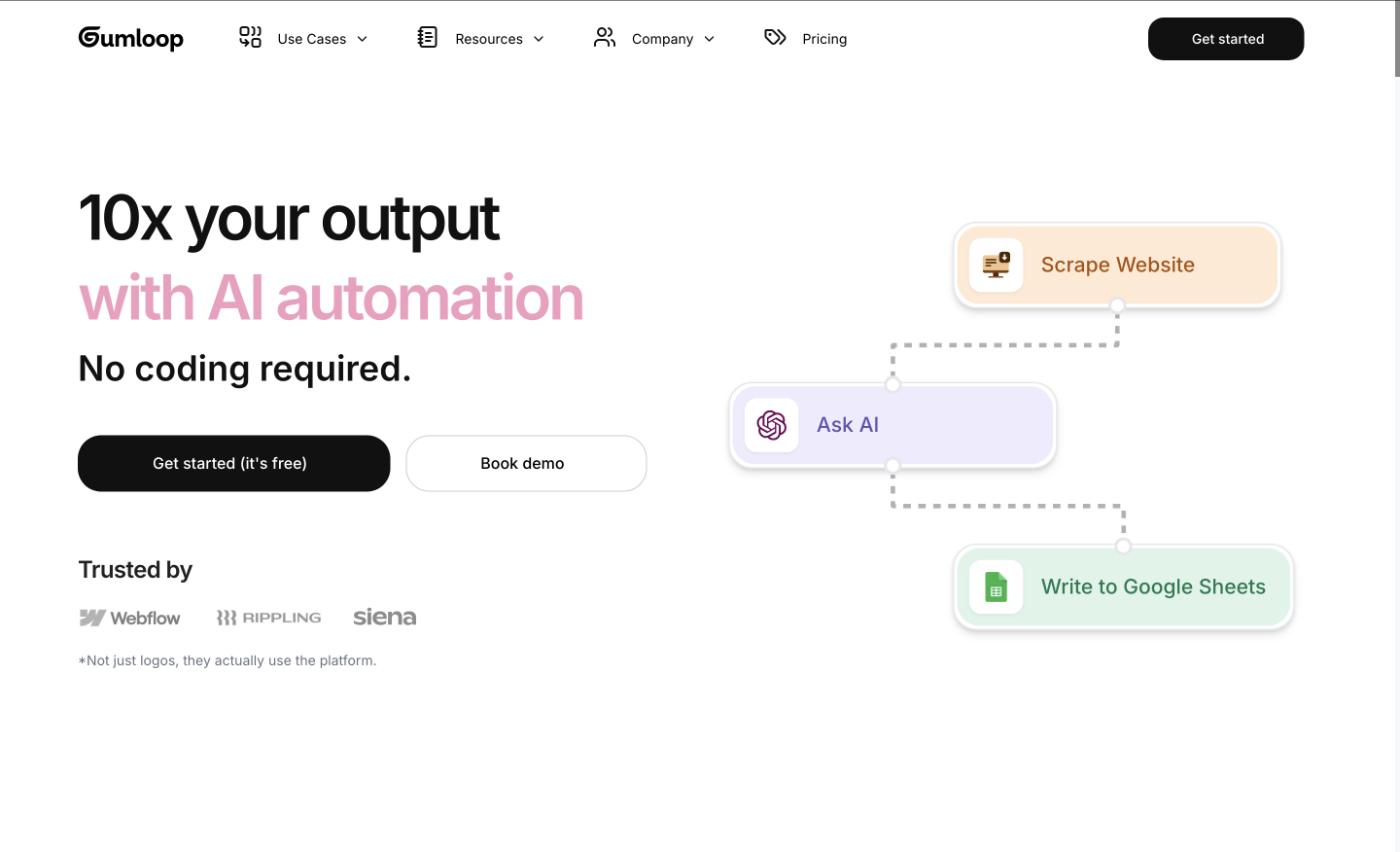Expand the Resources dropdown chevron
Screen dimensions: 1400x852
click(539, 39)
